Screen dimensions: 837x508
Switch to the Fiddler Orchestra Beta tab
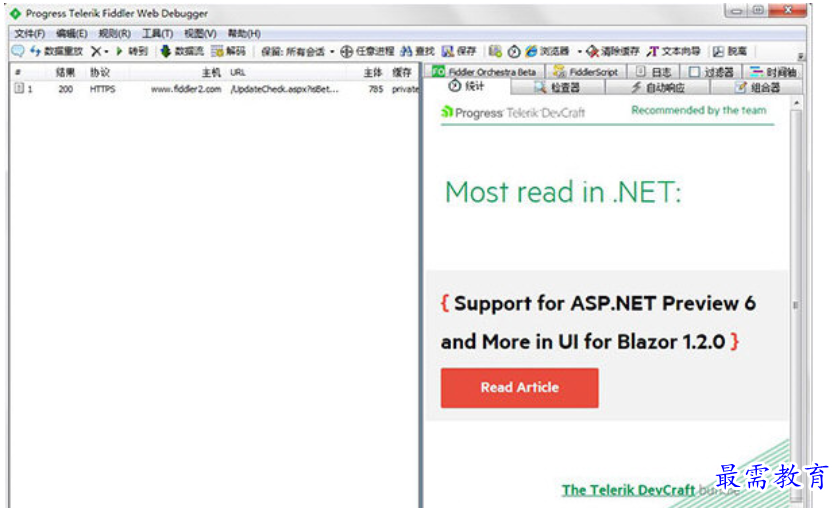[484, 72]
